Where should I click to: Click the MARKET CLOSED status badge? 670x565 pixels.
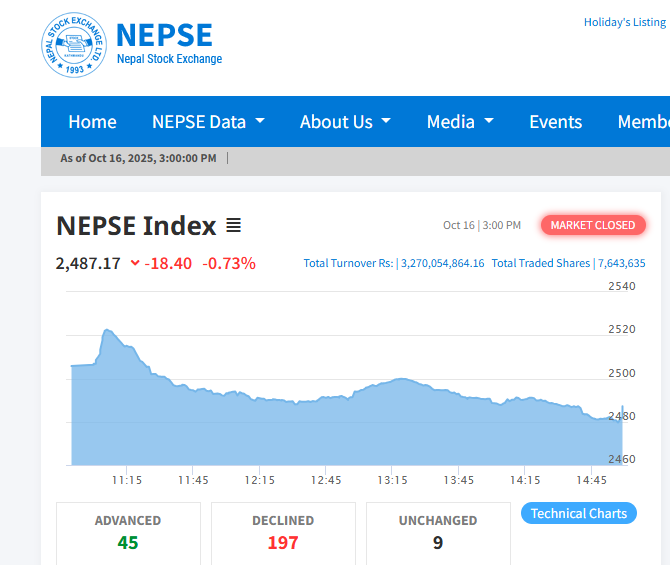click(592, 225)
